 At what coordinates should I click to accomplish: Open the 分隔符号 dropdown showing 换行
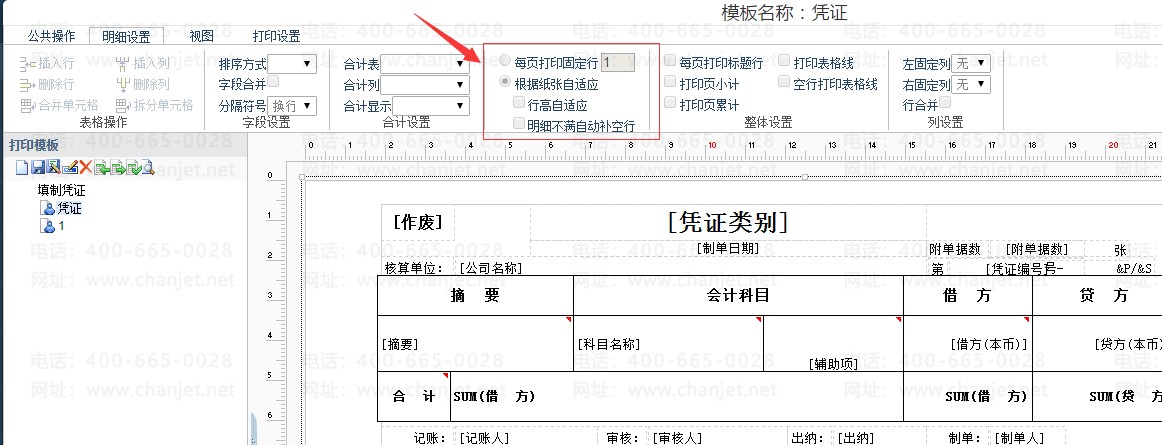pos(292,106)
